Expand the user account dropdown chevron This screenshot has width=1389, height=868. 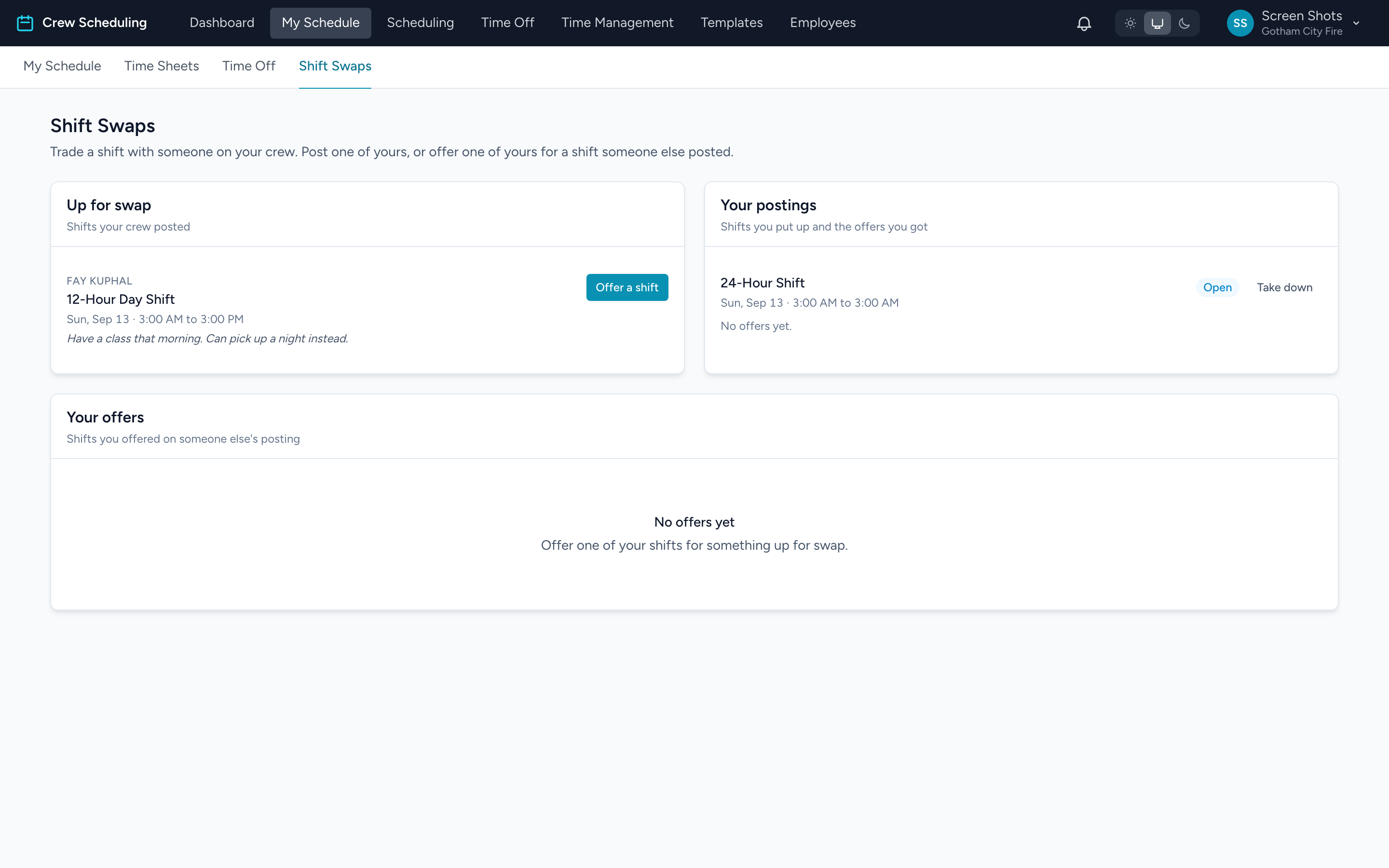[1356, 24]
